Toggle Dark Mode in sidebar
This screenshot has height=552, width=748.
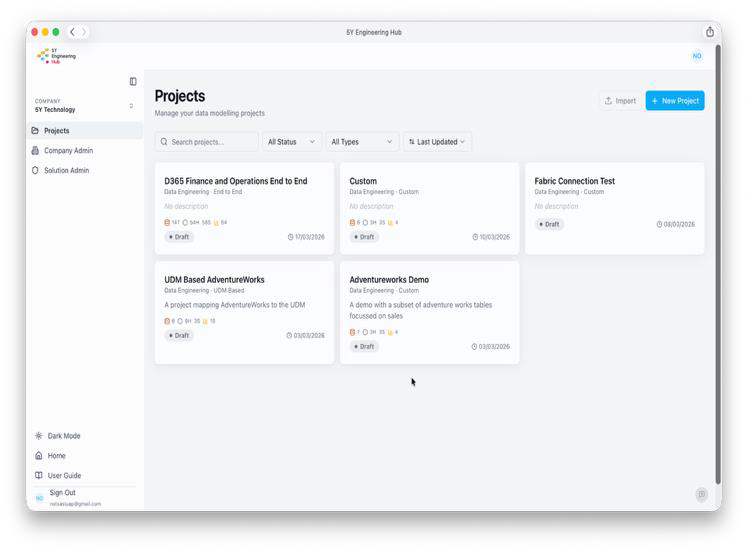[57, 436]
